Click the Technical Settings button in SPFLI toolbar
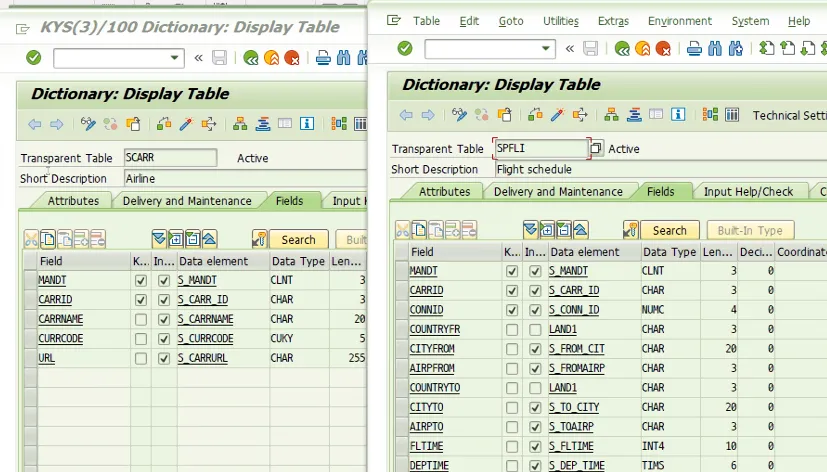The height and width of the screenshot is (472, 827). pyautogui.click(x=789, y=115)
